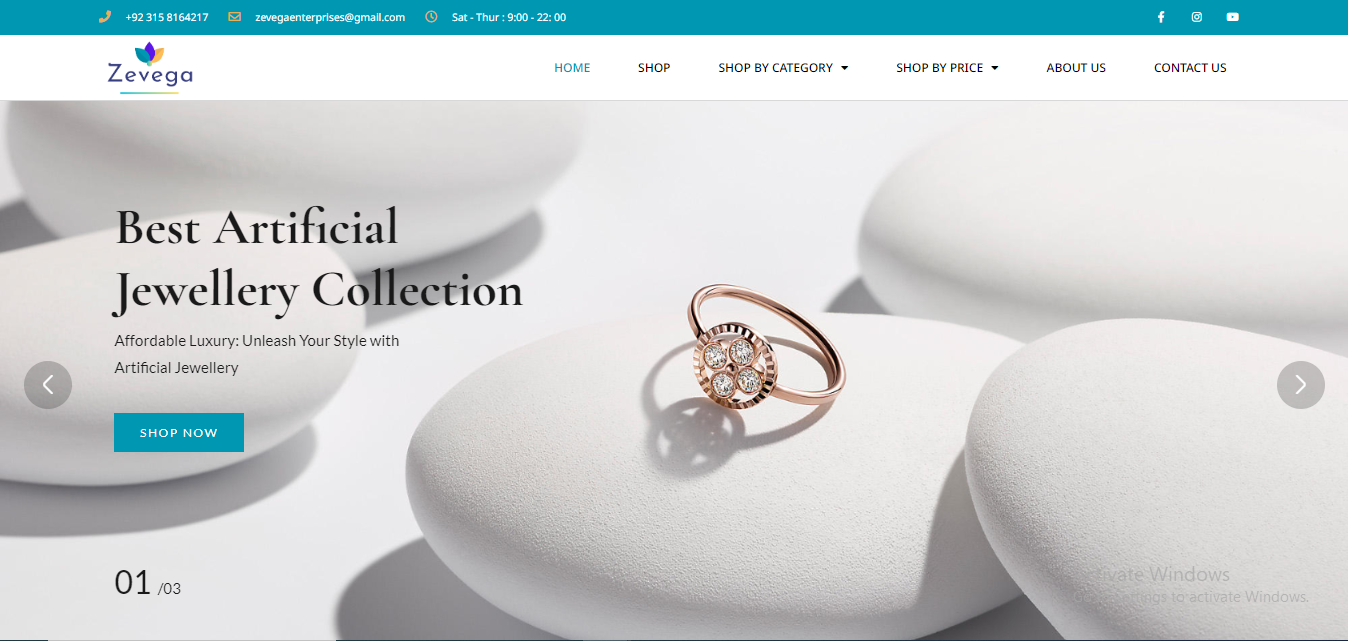This screenshot has width=1348, height=641.
Task: Click the envelope email icon
Action: [x=234, y=17]
